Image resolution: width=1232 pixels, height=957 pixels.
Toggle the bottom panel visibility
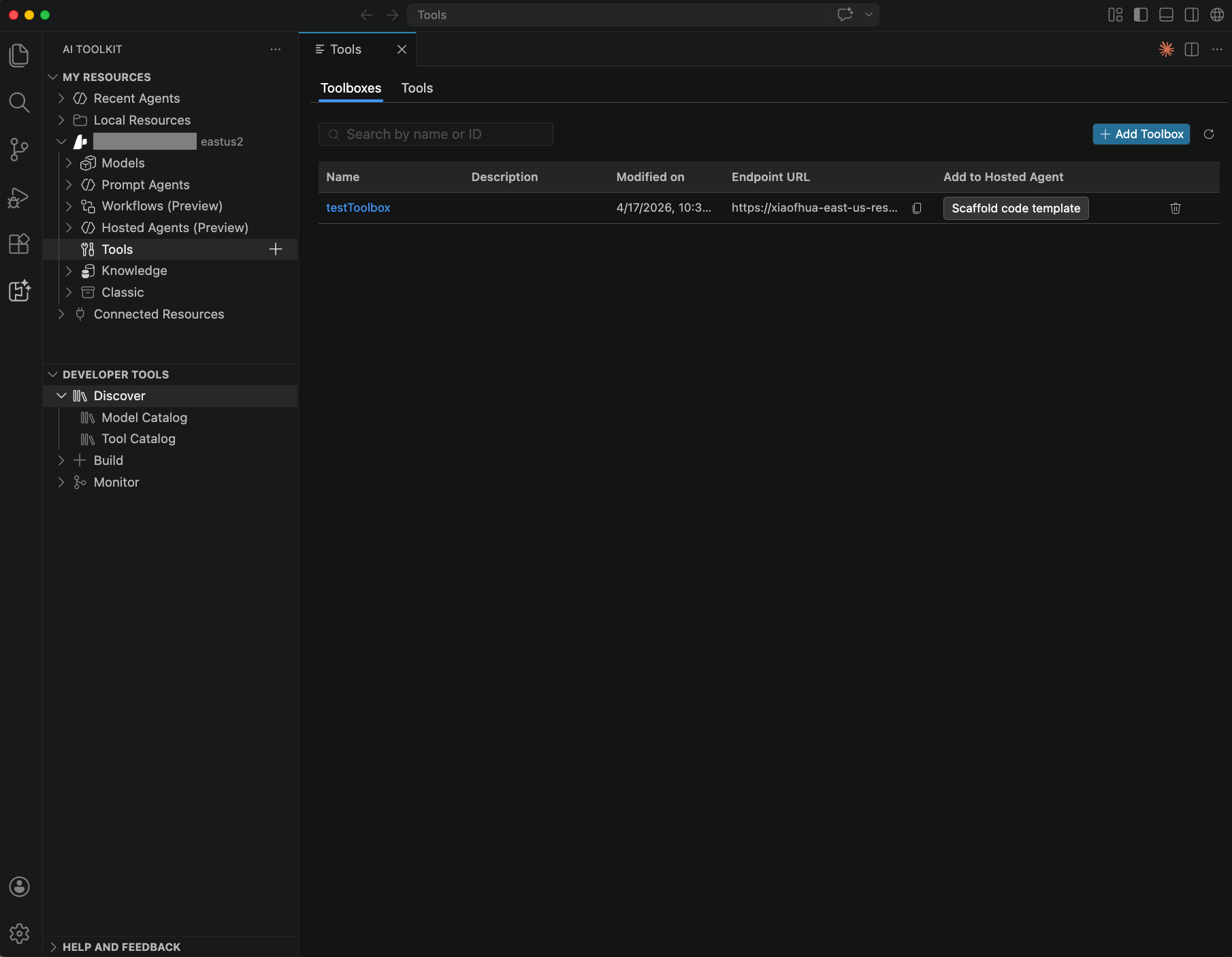pyautogui.click(x=1166, y=15)
